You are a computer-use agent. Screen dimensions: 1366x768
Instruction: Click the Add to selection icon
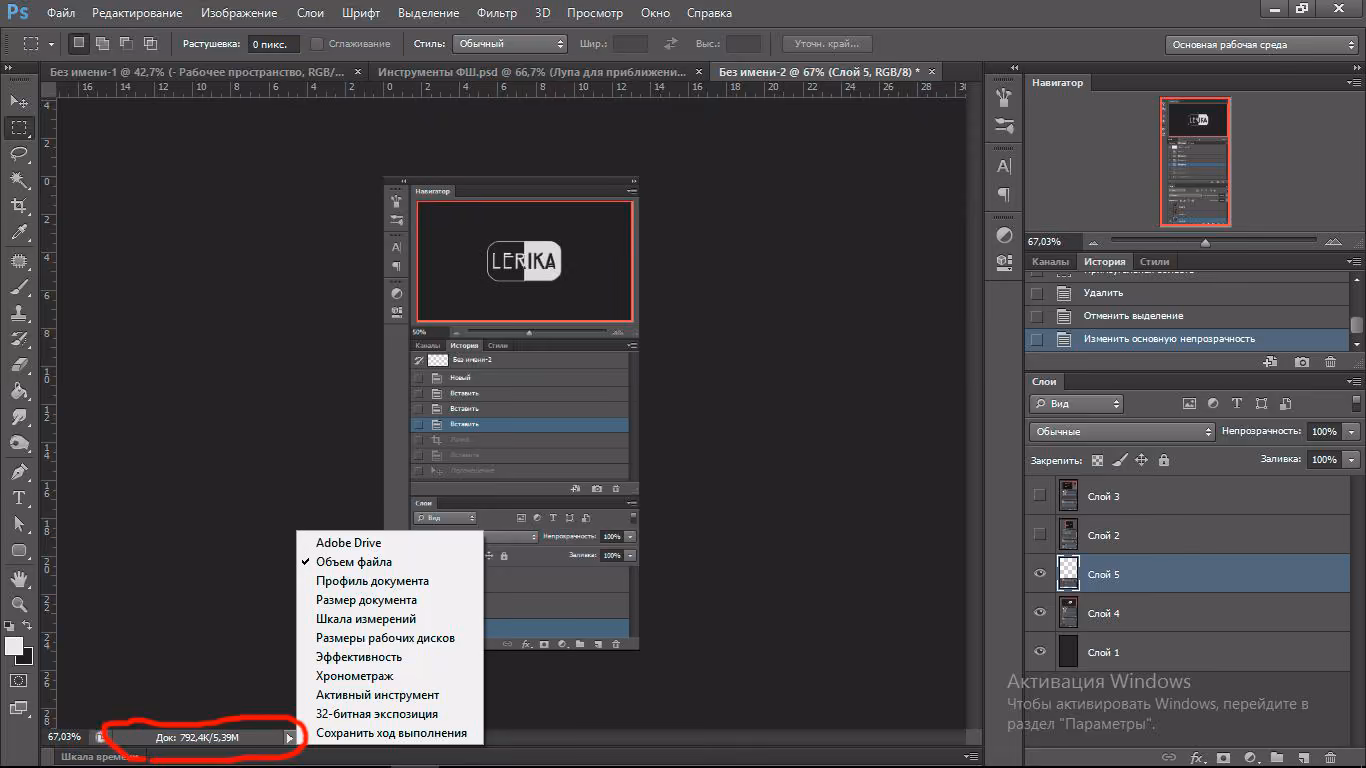[103, 44]
